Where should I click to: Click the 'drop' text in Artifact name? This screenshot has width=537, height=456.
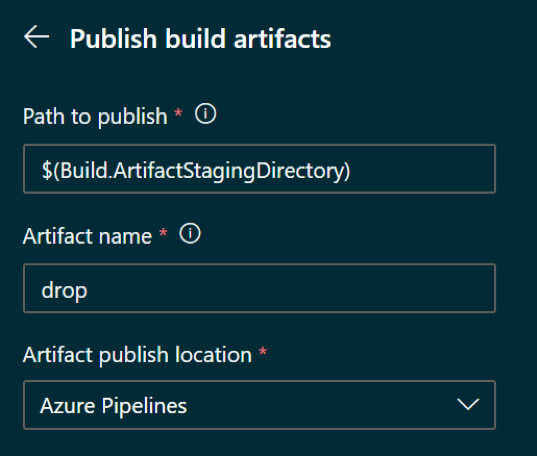tap(64, 291)
